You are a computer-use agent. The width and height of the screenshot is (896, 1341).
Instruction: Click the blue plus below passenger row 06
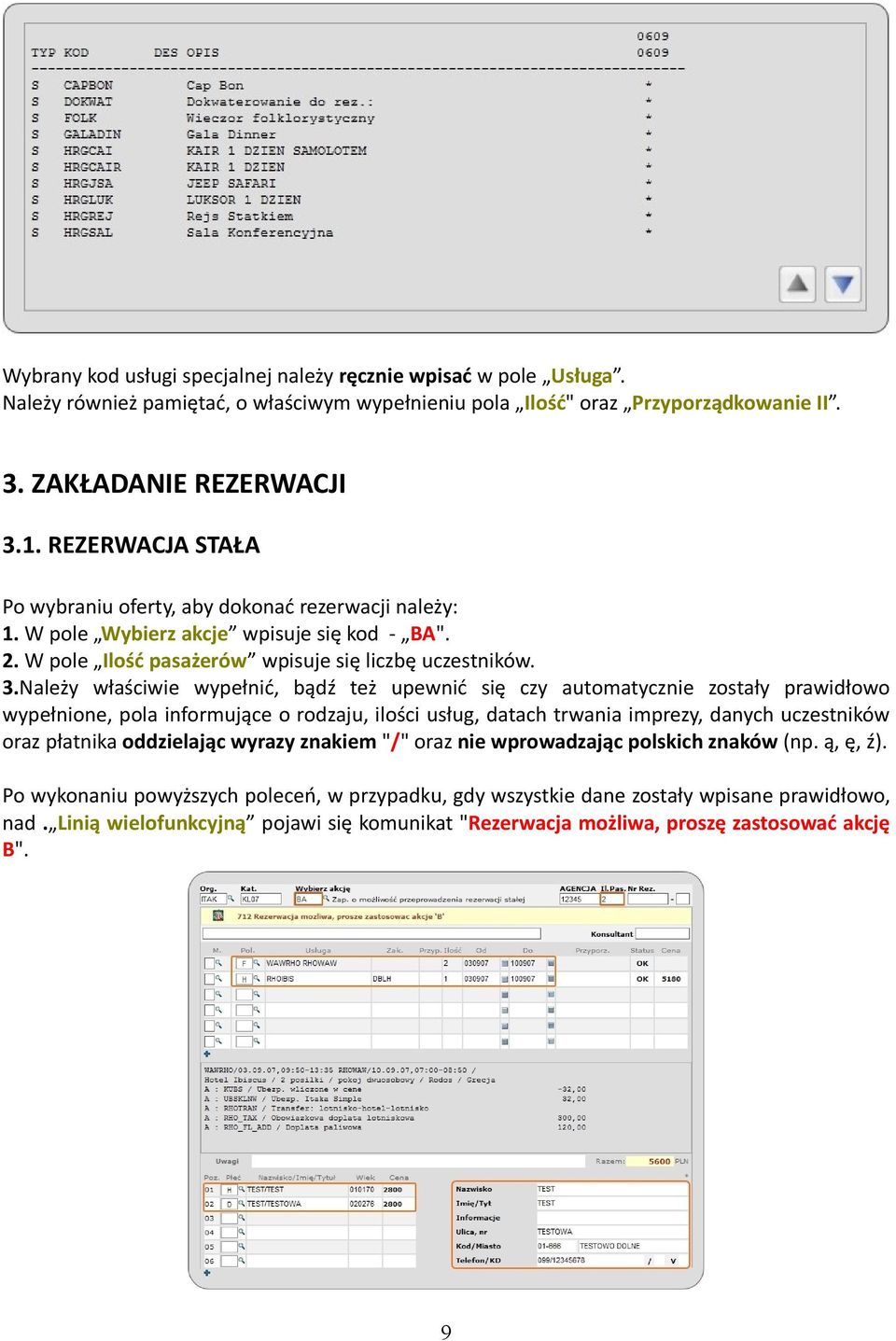coord(207,1273)
